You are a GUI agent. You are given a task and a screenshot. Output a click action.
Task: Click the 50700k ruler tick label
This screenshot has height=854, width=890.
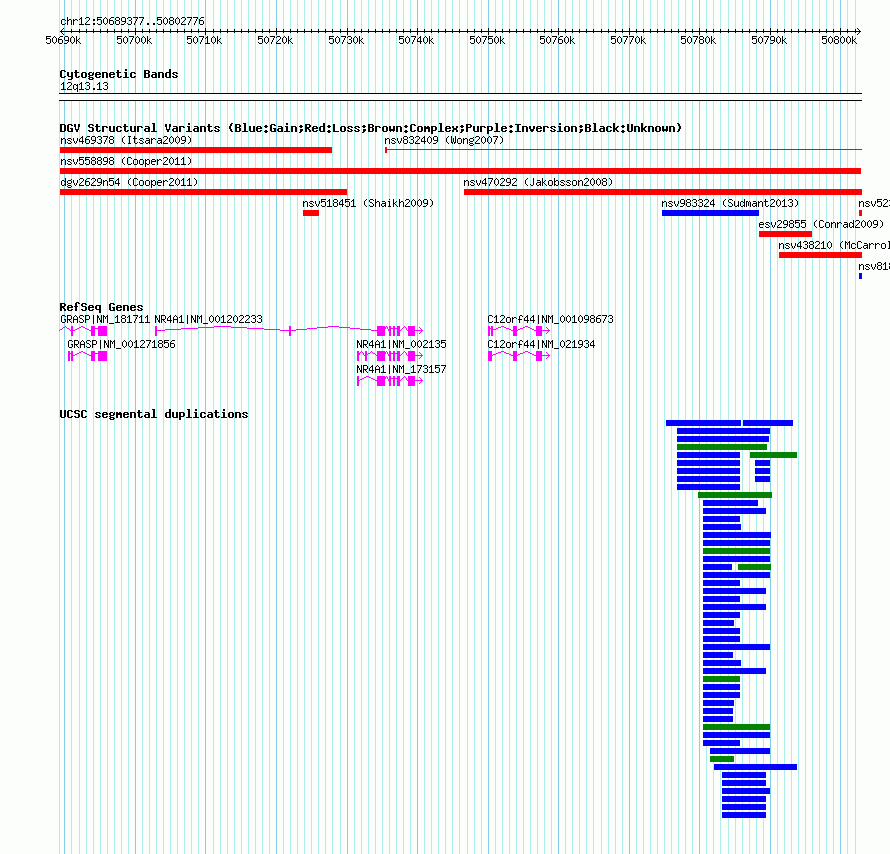point(134,40)
